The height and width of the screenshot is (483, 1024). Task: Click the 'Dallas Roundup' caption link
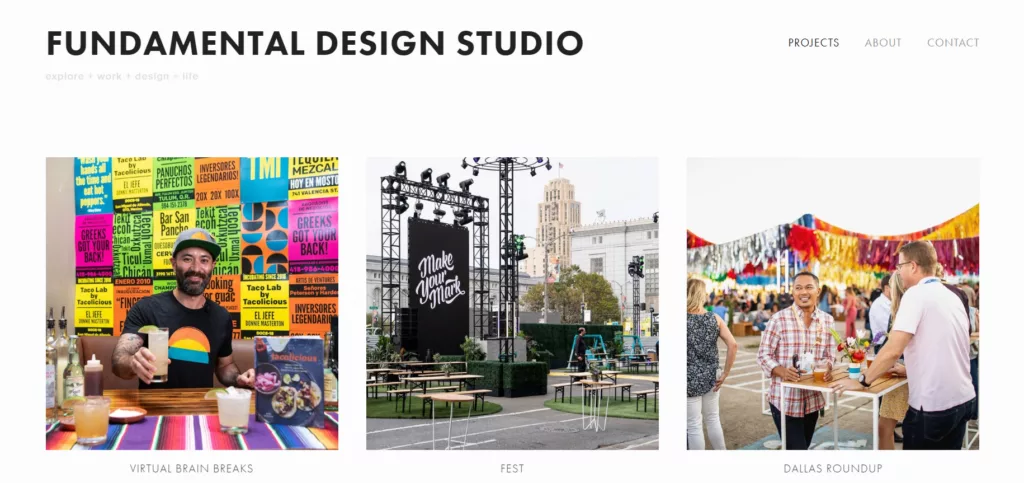click(x=833, y=469)
